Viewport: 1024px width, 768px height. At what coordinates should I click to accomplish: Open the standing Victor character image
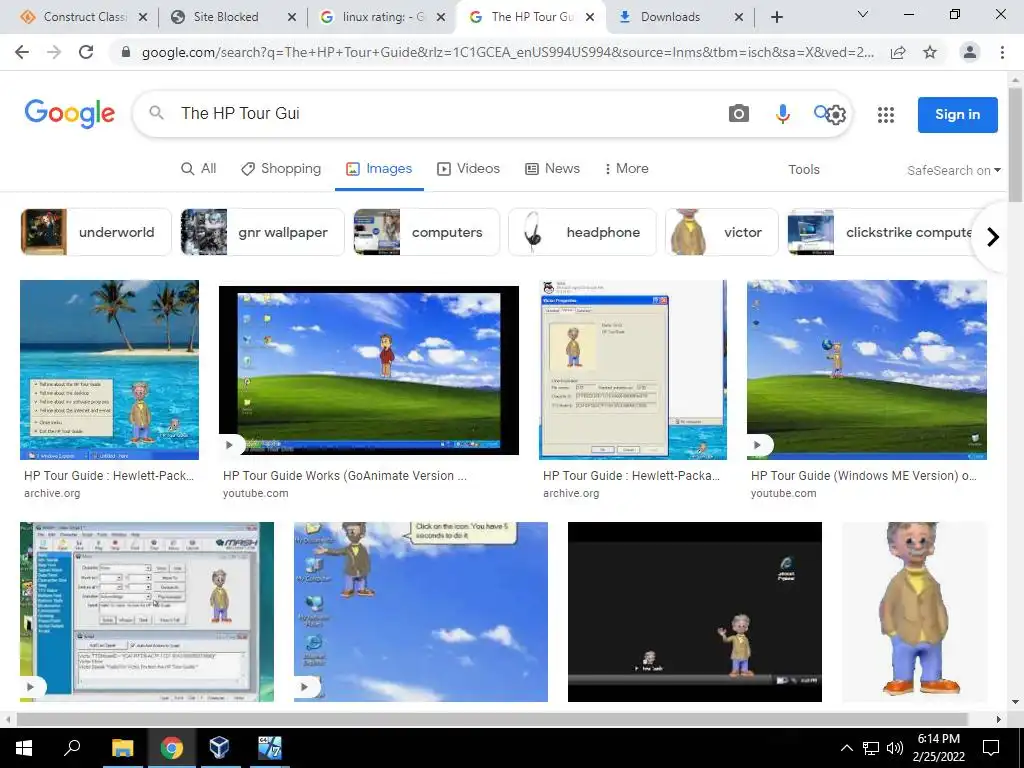point(914,611)
